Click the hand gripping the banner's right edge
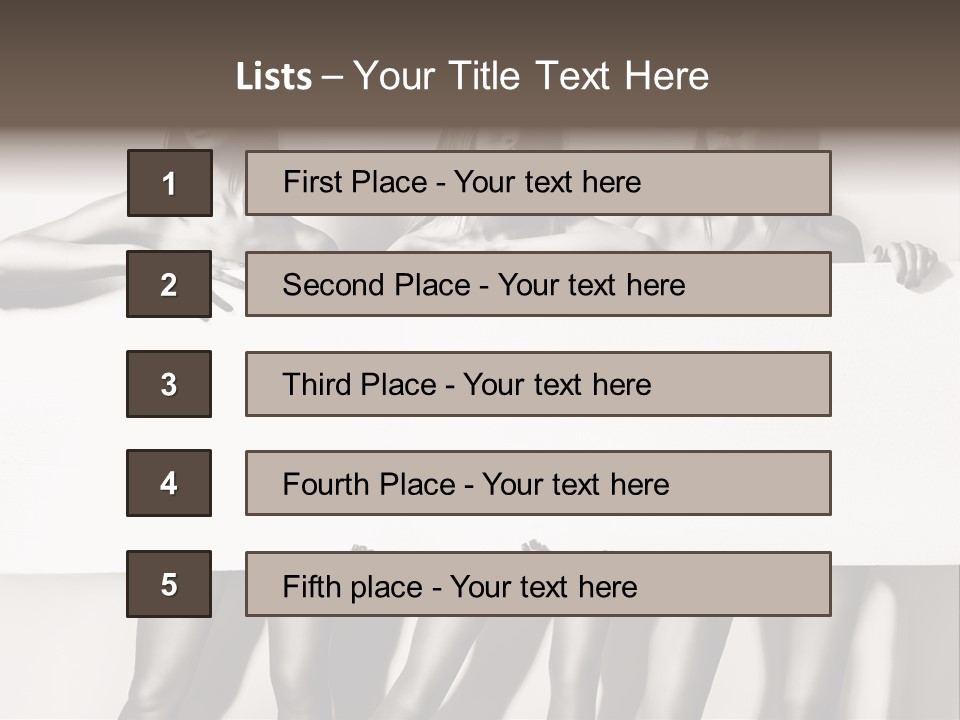This screenshot has height=720, width=960. [908, 263]
